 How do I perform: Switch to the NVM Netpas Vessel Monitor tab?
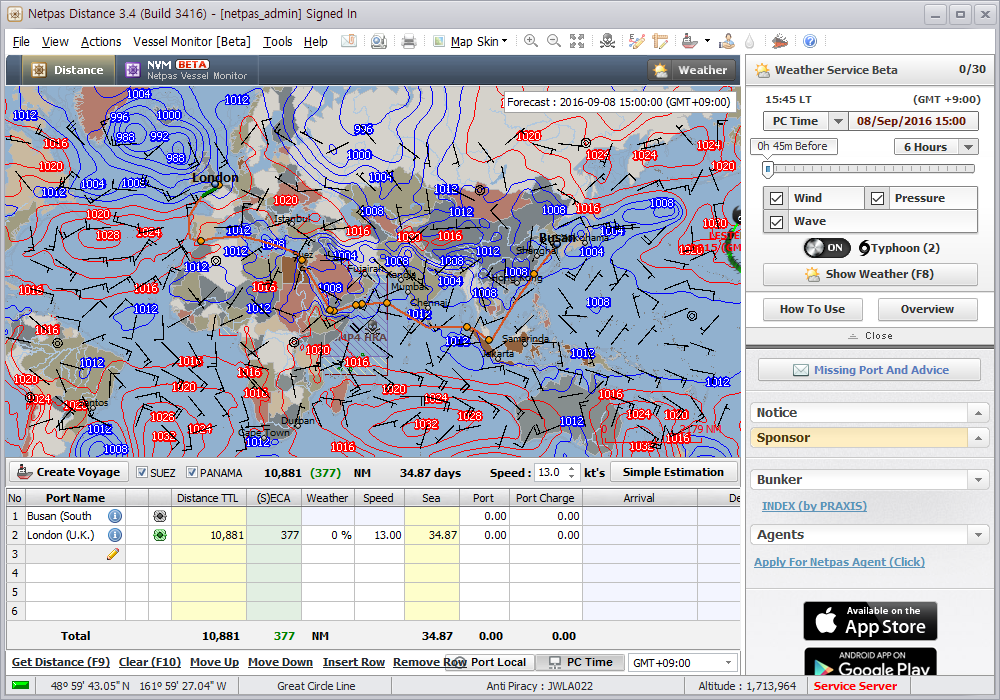[187, 70]
